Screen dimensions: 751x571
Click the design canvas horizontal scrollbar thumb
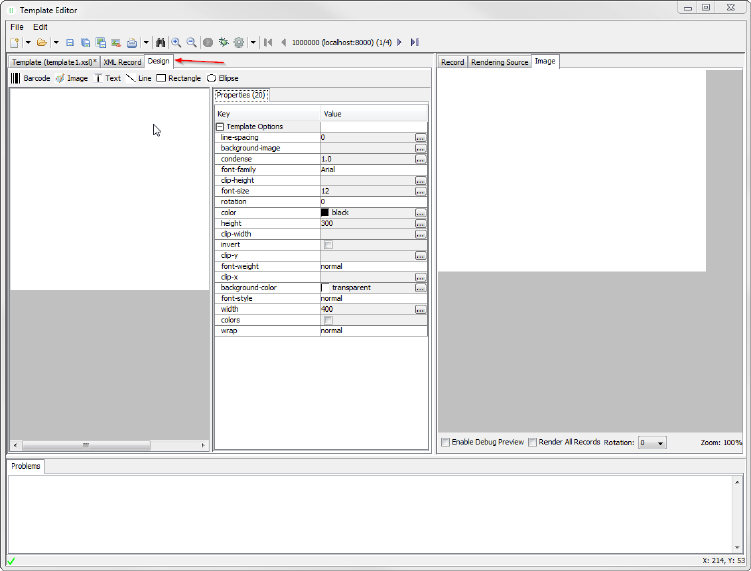click(x=86, y=445)
